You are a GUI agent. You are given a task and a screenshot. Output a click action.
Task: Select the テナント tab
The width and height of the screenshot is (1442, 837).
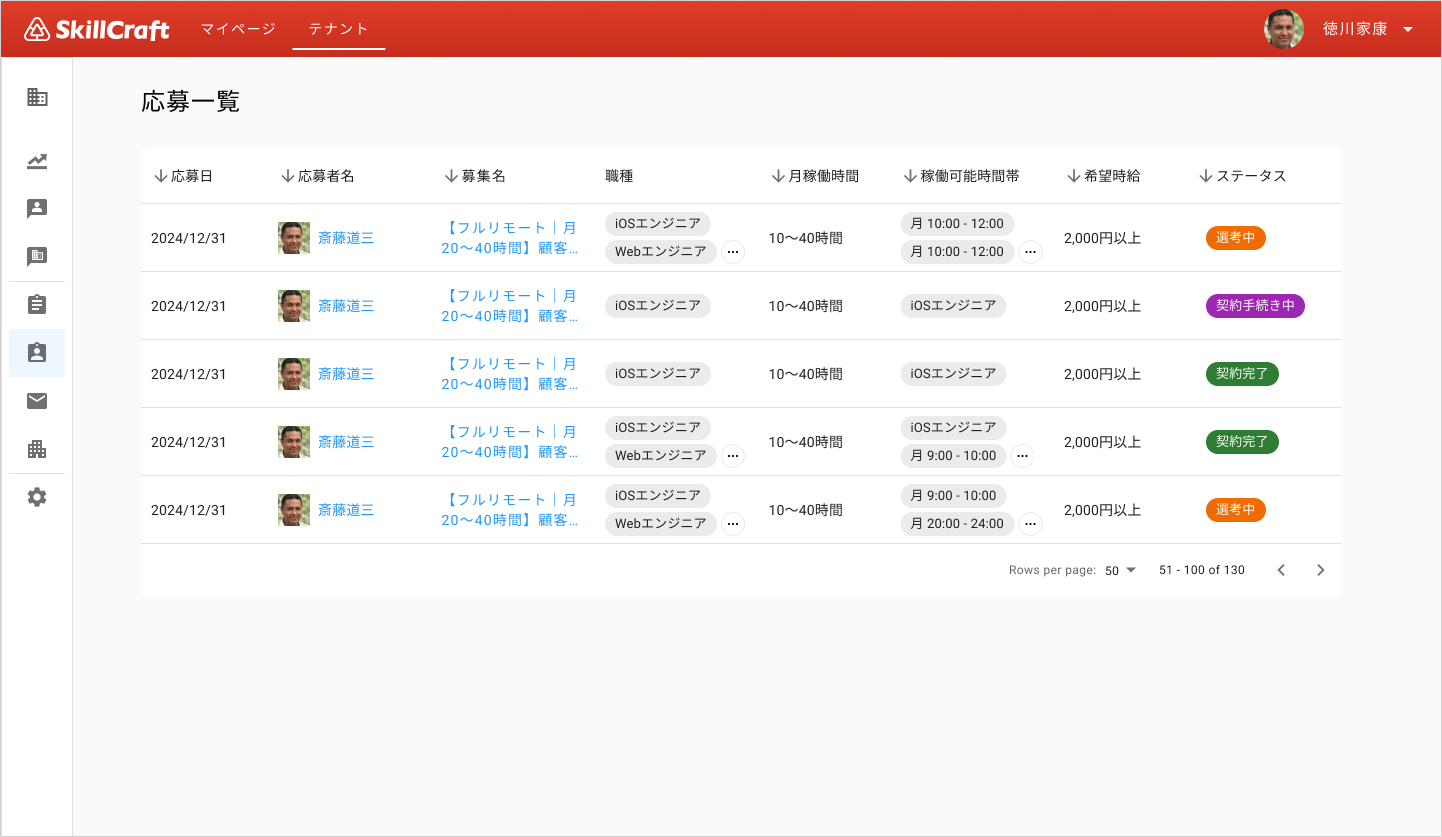coord(338,29)
